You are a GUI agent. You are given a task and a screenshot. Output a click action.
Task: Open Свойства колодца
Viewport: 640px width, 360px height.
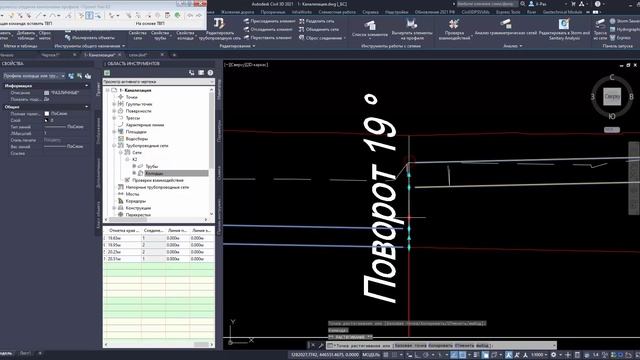[185, 35]
